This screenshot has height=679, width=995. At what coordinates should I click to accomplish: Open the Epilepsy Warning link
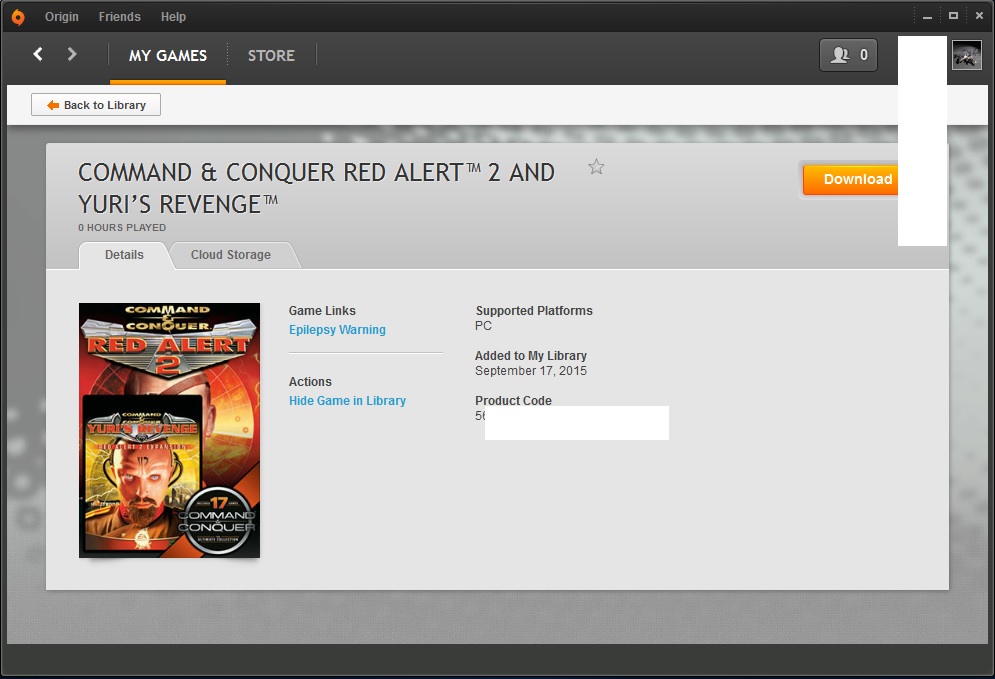click(337, 329)
